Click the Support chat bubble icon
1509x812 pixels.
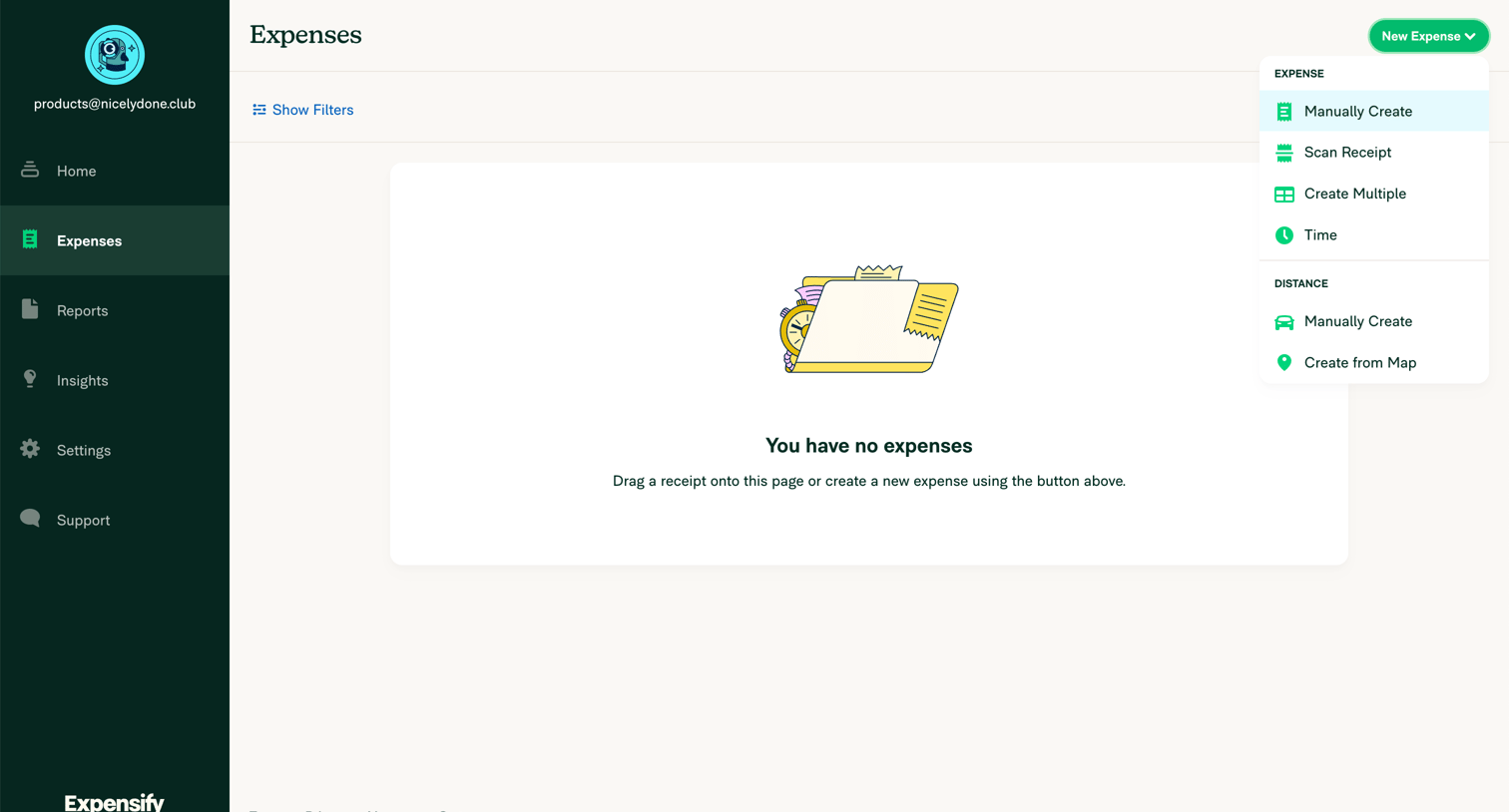30,519
